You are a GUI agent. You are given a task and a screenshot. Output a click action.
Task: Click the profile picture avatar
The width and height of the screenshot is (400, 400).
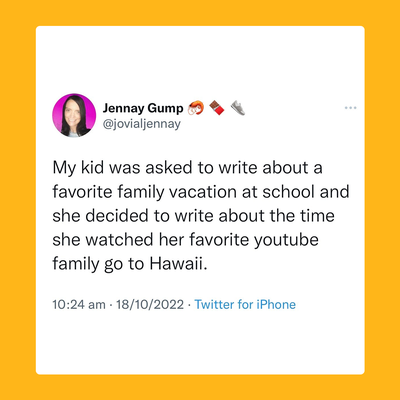(x=74, y=115)
